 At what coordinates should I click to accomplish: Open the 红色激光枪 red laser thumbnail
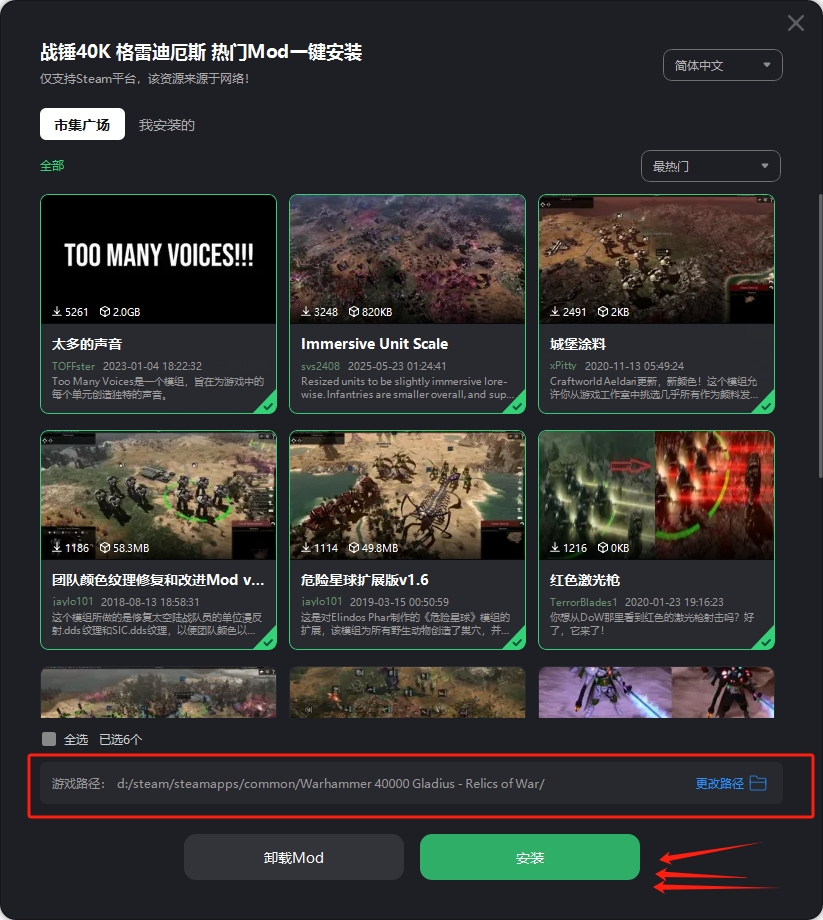[656, 495]
